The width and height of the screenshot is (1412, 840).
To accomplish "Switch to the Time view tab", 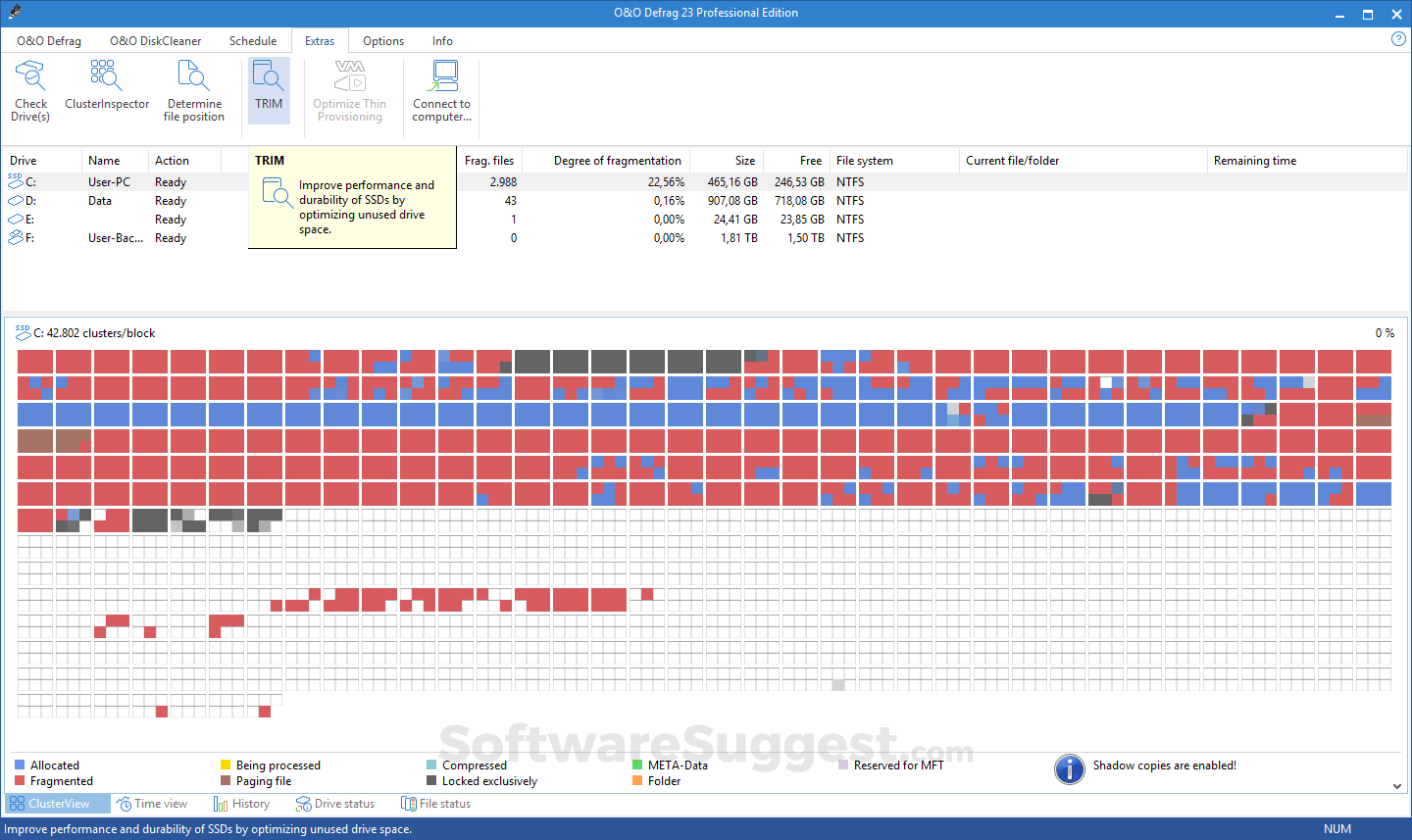I will coord(153,803).
